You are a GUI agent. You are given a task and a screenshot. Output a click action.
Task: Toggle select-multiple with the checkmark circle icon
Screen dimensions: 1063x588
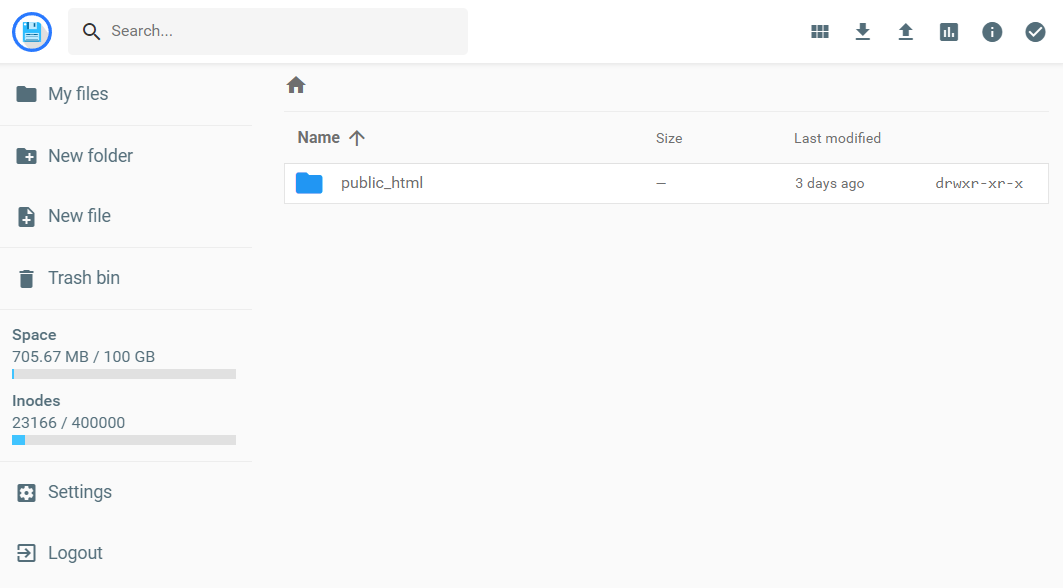click(x=1035, y=32)
